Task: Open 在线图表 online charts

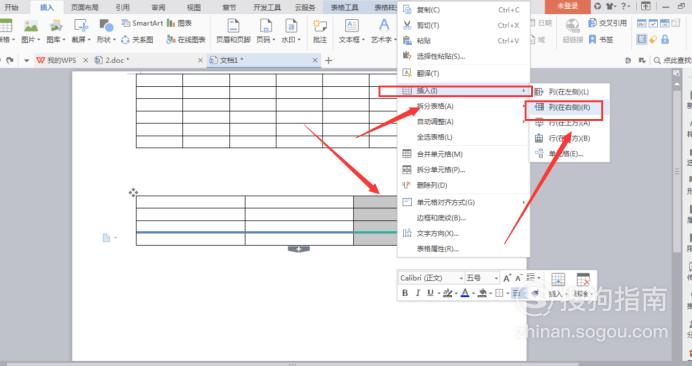Action: [186, 40]
